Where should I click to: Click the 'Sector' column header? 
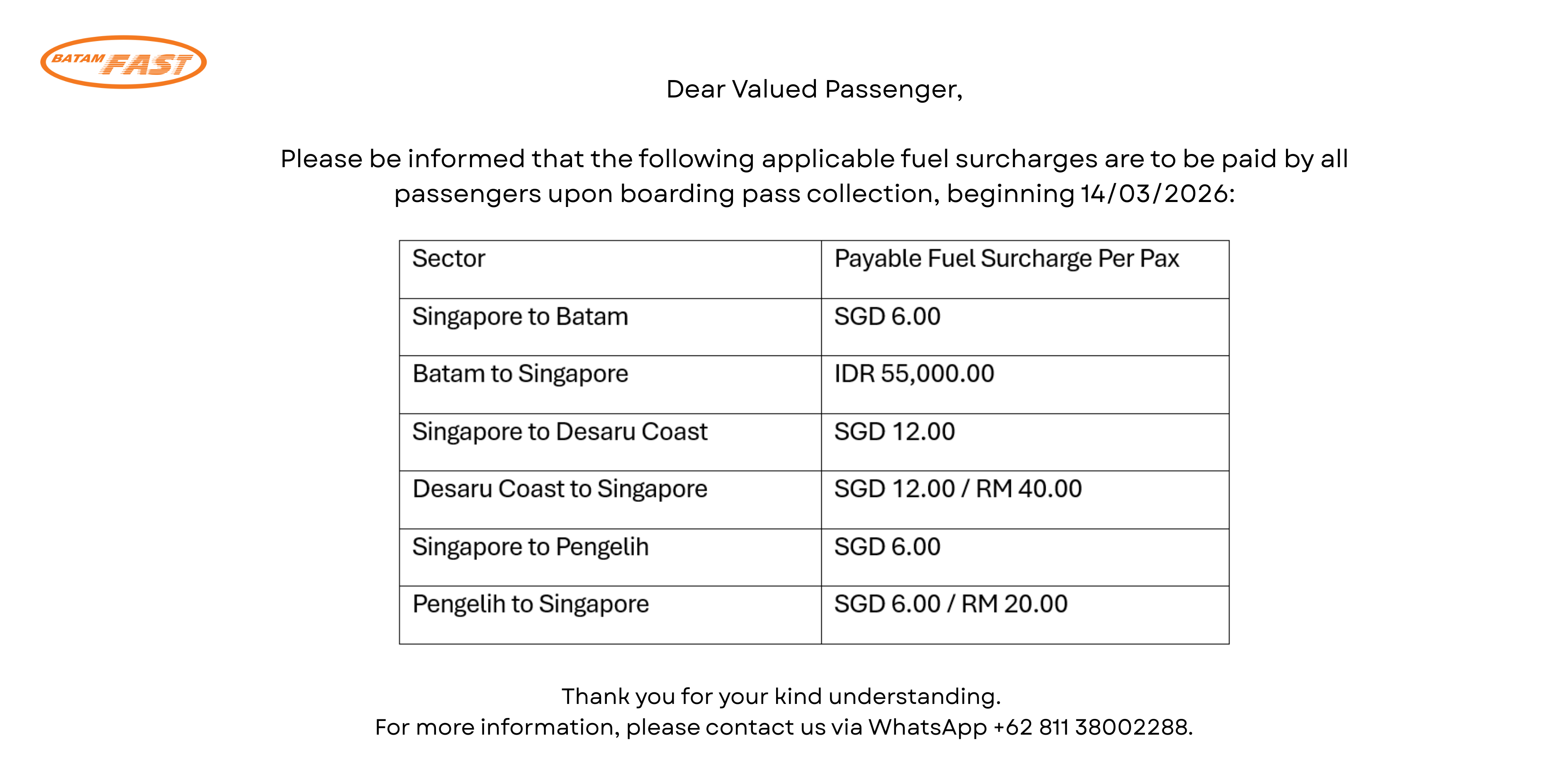click(x=448, y=259)
